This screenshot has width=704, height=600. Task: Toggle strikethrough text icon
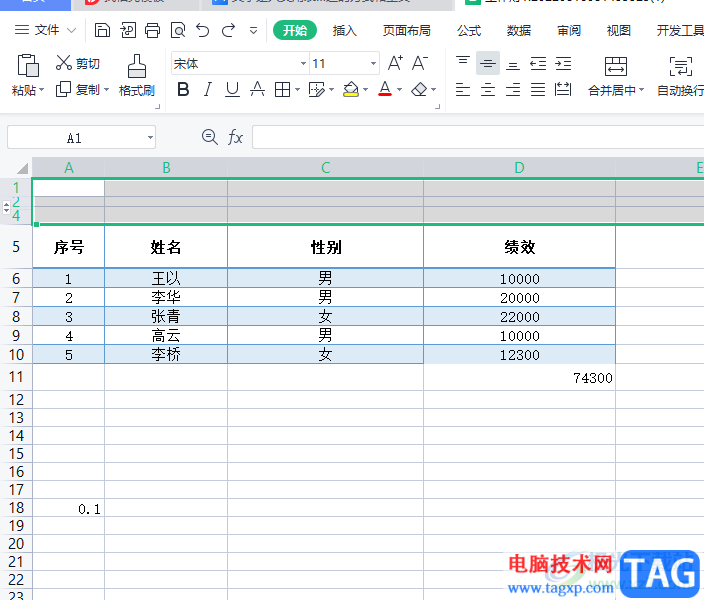(x=257, y=89)
